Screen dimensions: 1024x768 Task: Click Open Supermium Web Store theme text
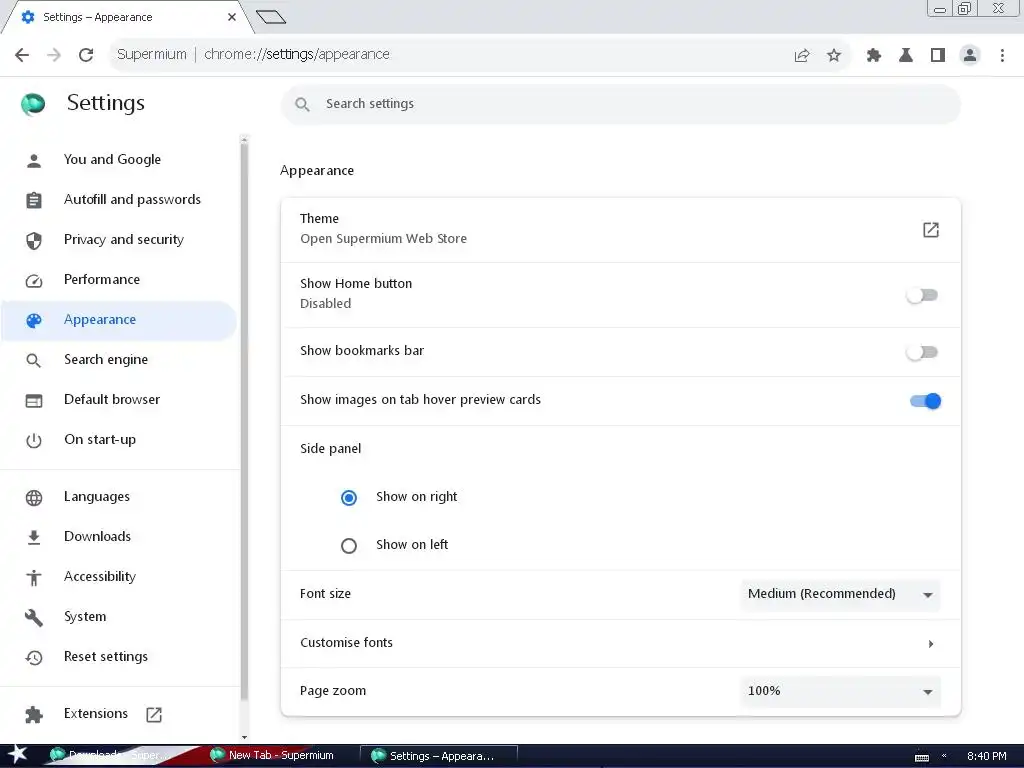(x=383, y=239)
